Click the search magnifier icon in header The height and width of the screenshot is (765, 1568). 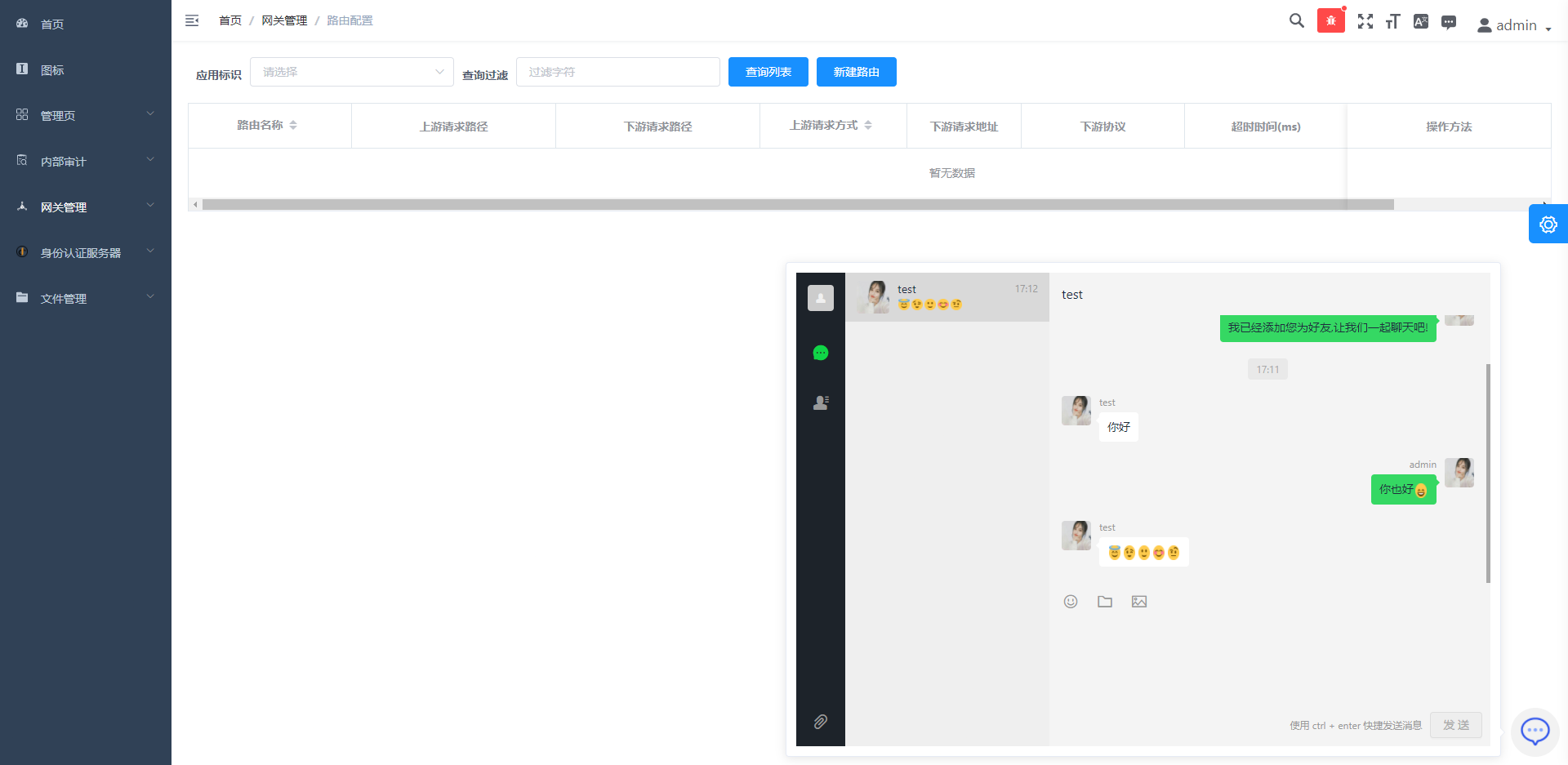(x=1296, y=21)
